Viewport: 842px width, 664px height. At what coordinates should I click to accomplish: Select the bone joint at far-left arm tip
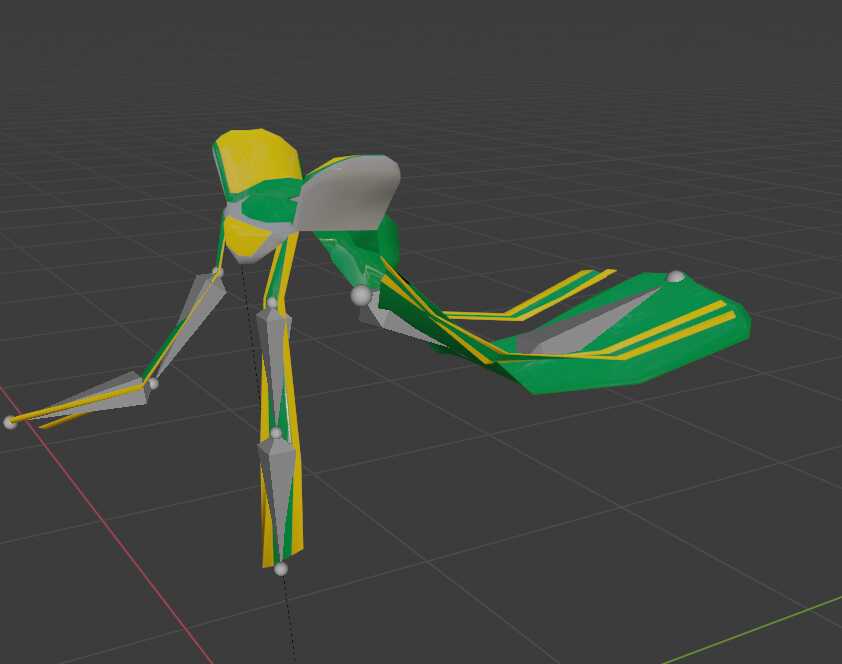click(10, 422)
